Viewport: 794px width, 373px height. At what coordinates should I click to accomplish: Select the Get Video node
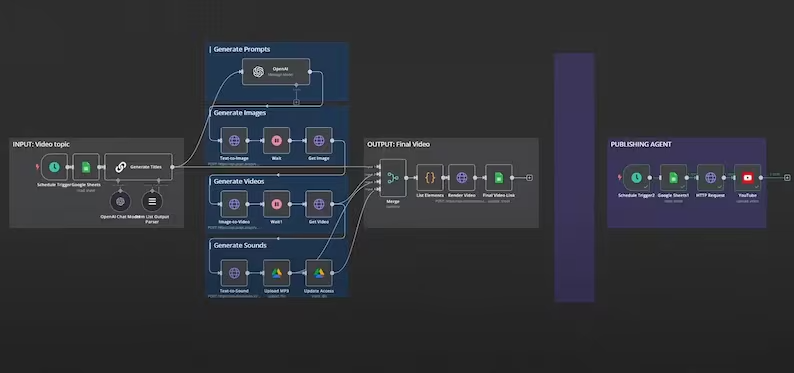click(319, 204)
